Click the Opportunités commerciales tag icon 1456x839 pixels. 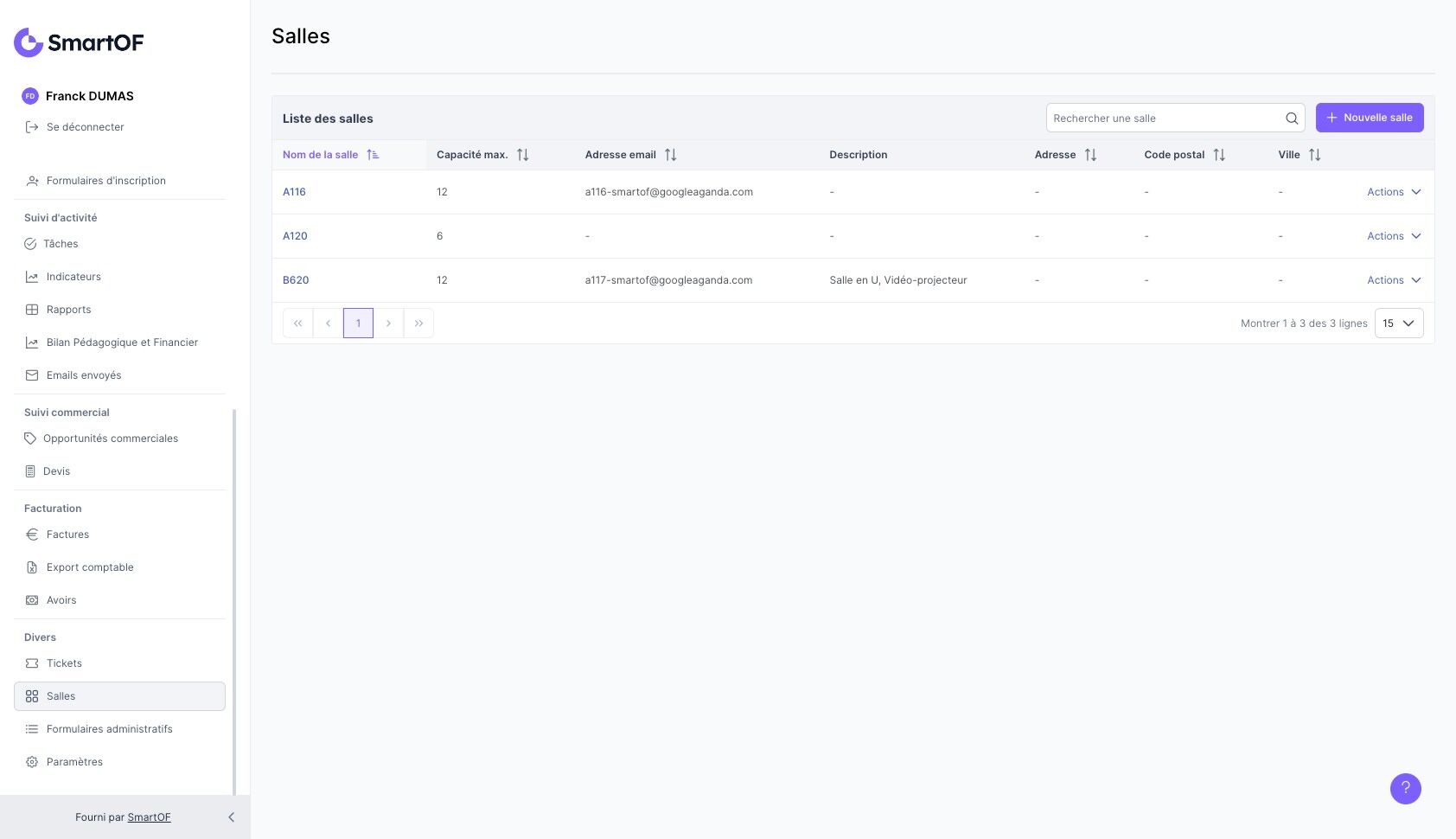pos(30,439)
